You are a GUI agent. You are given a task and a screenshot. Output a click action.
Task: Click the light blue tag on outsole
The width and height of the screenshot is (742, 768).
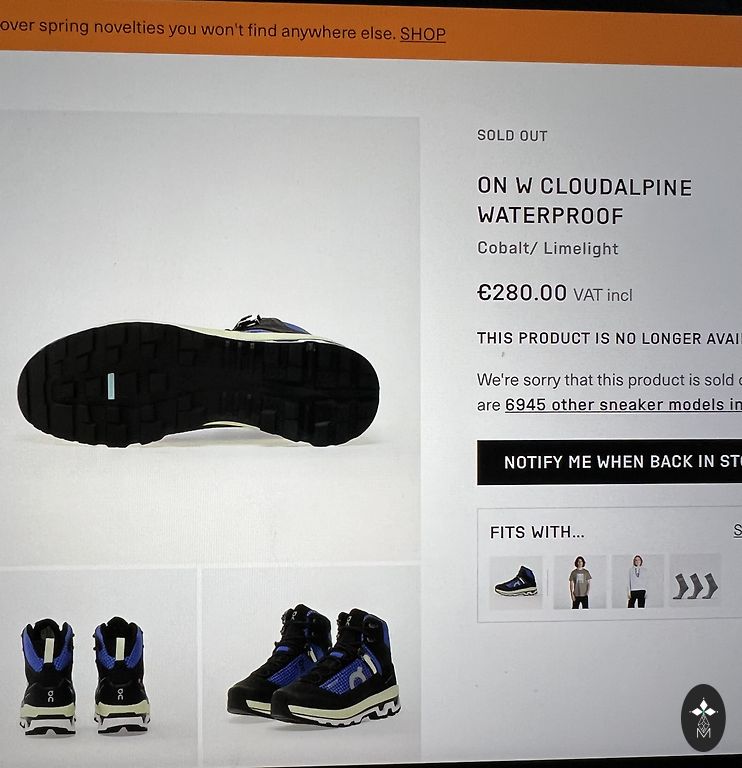pyautogui.click(x=111, y=385)
